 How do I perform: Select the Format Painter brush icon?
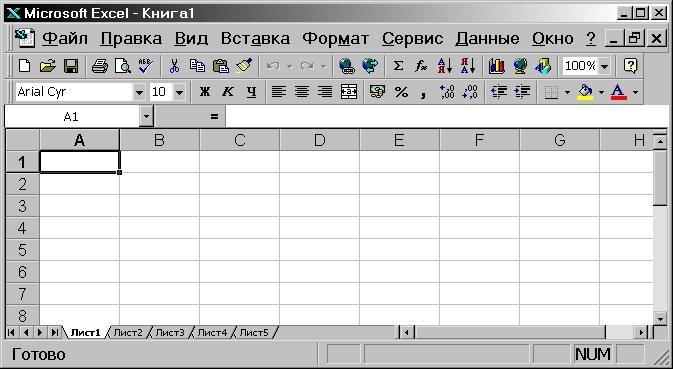[244, 66]
